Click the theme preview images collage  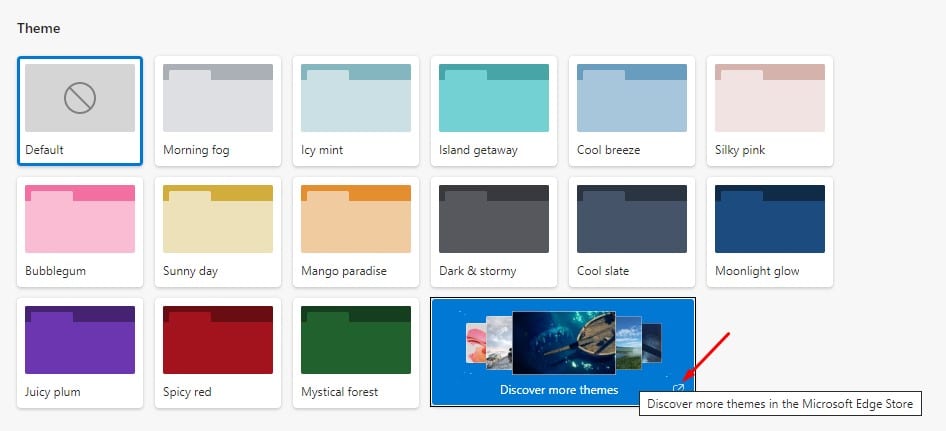tap(563, 343)
